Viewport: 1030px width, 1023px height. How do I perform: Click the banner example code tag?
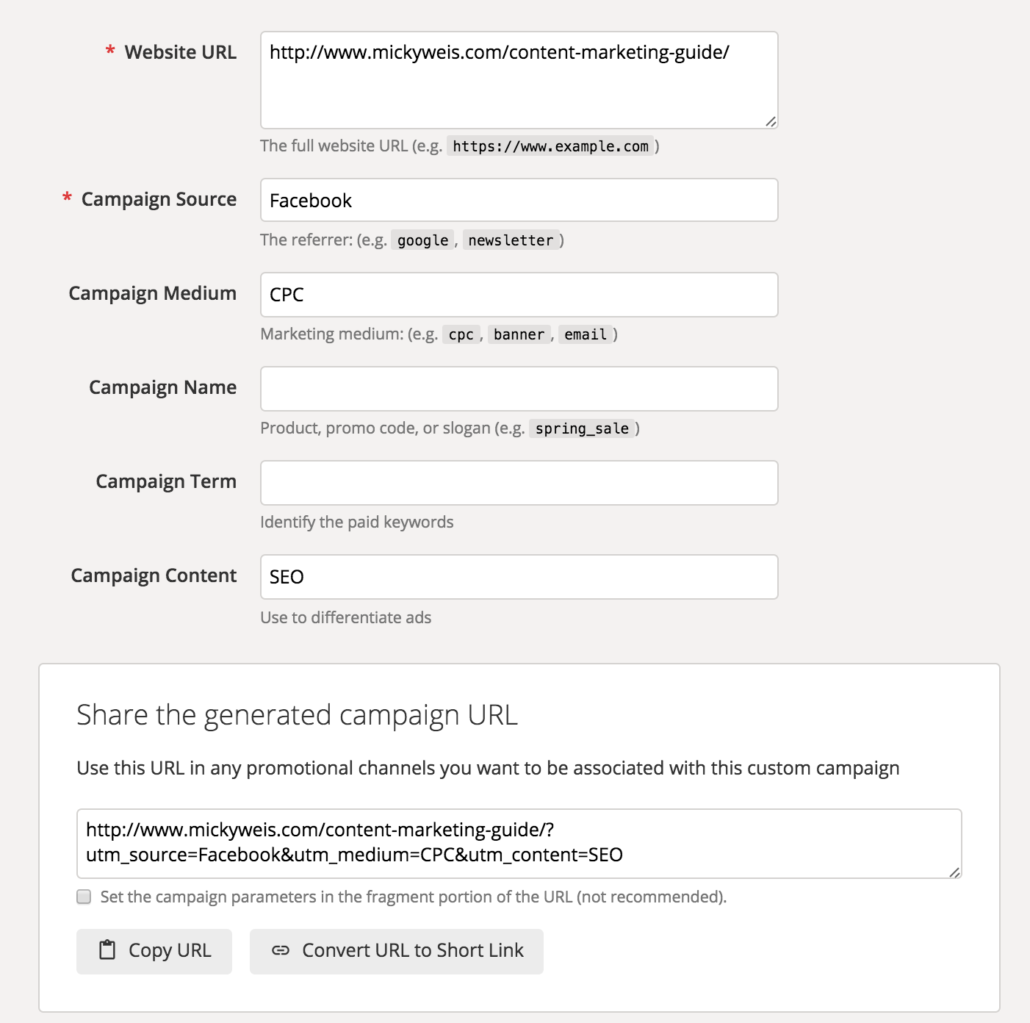tap(519, 334)
